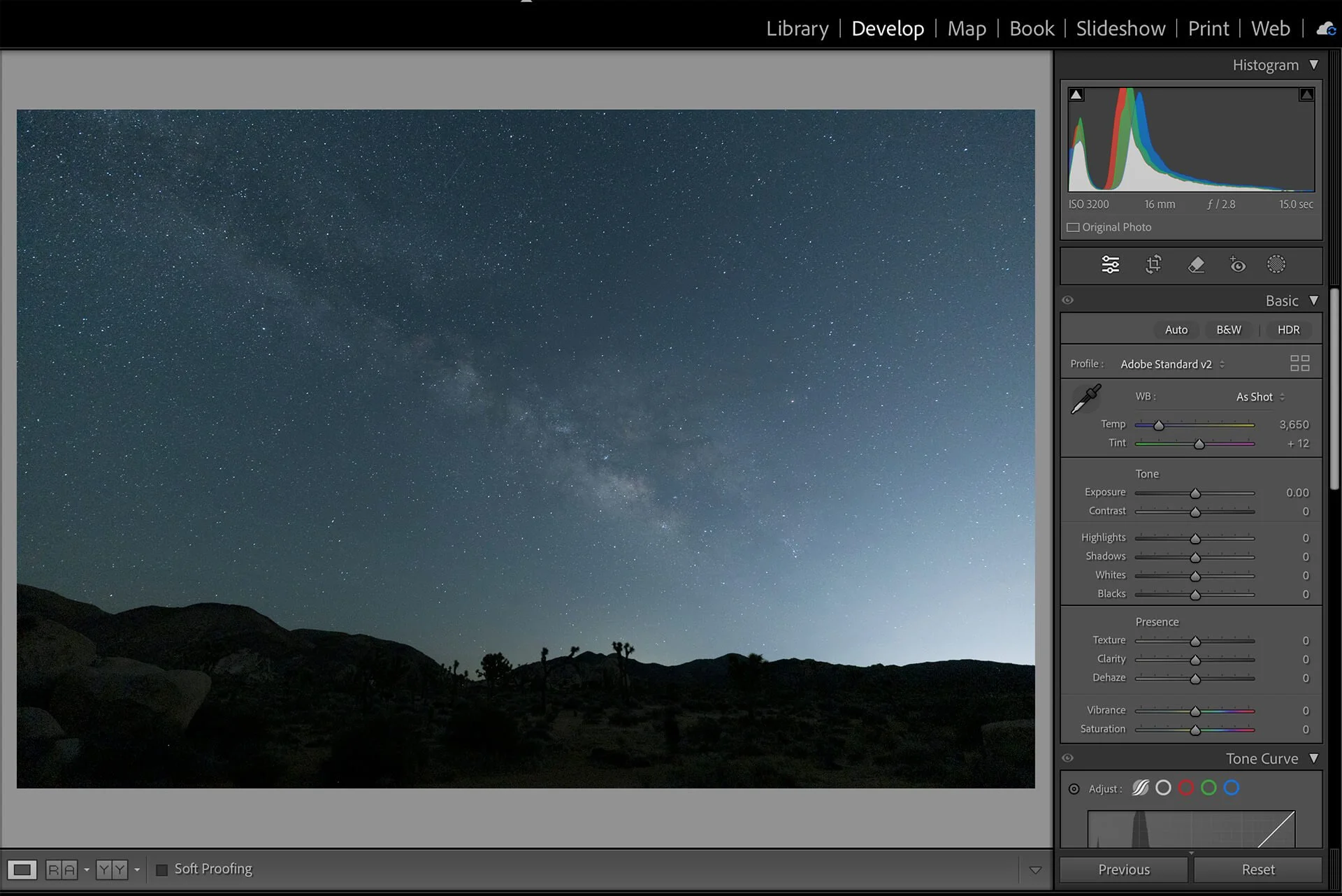Open the profile browser grid icon
Screen dimensions: 1342x896
click(x=1299, y=363)
